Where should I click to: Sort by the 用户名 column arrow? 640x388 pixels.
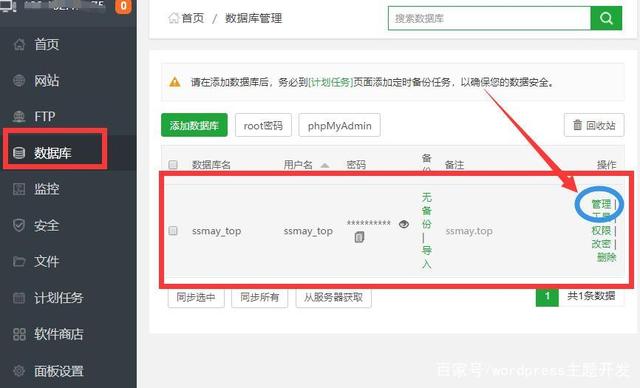click(x=325, y=165)
